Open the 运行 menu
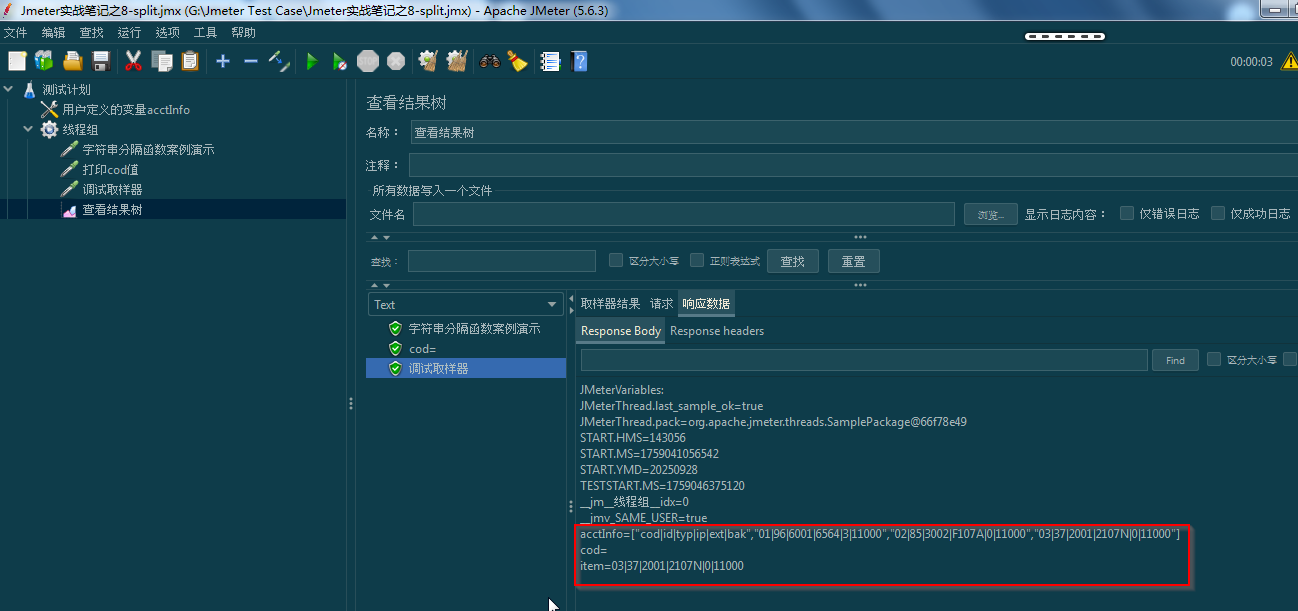 coord(129,32)
